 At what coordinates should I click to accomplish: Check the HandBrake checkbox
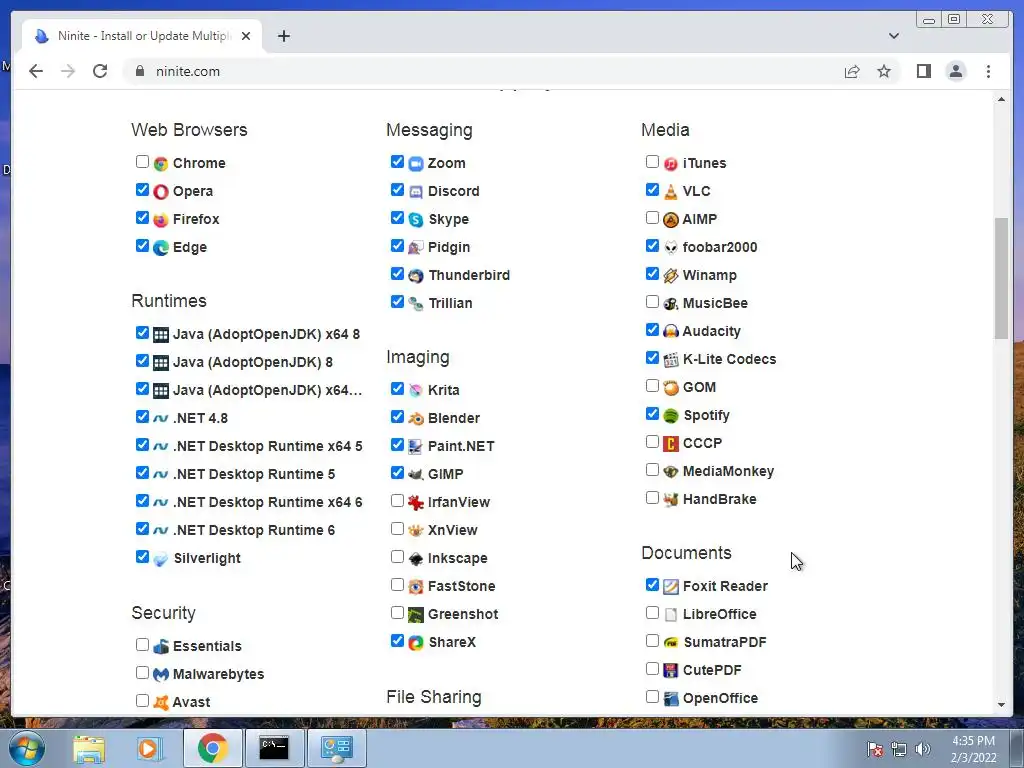coord(652,498)
